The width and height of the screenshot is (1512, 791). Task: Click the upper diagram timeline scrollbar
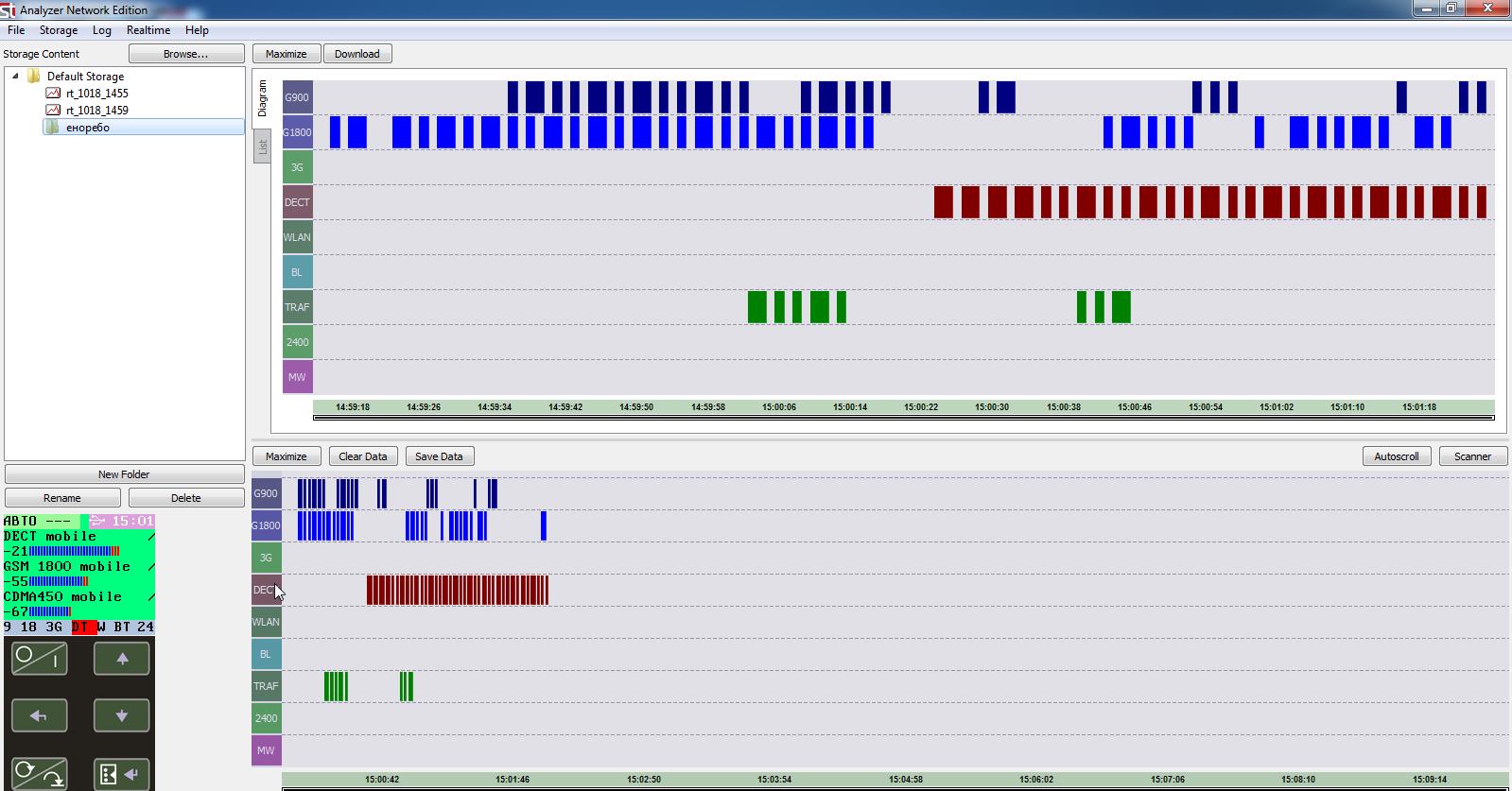pos(903,417)
